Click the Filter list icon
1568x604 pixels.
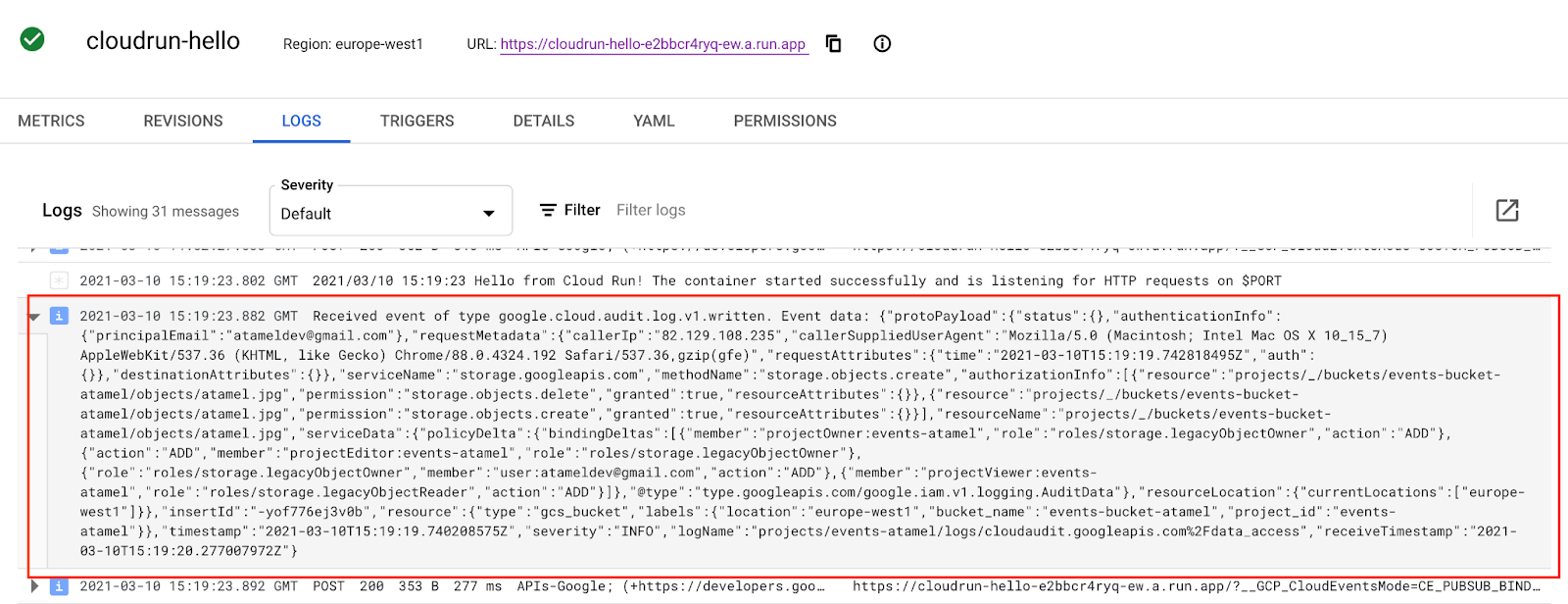[x=548, y=210]
